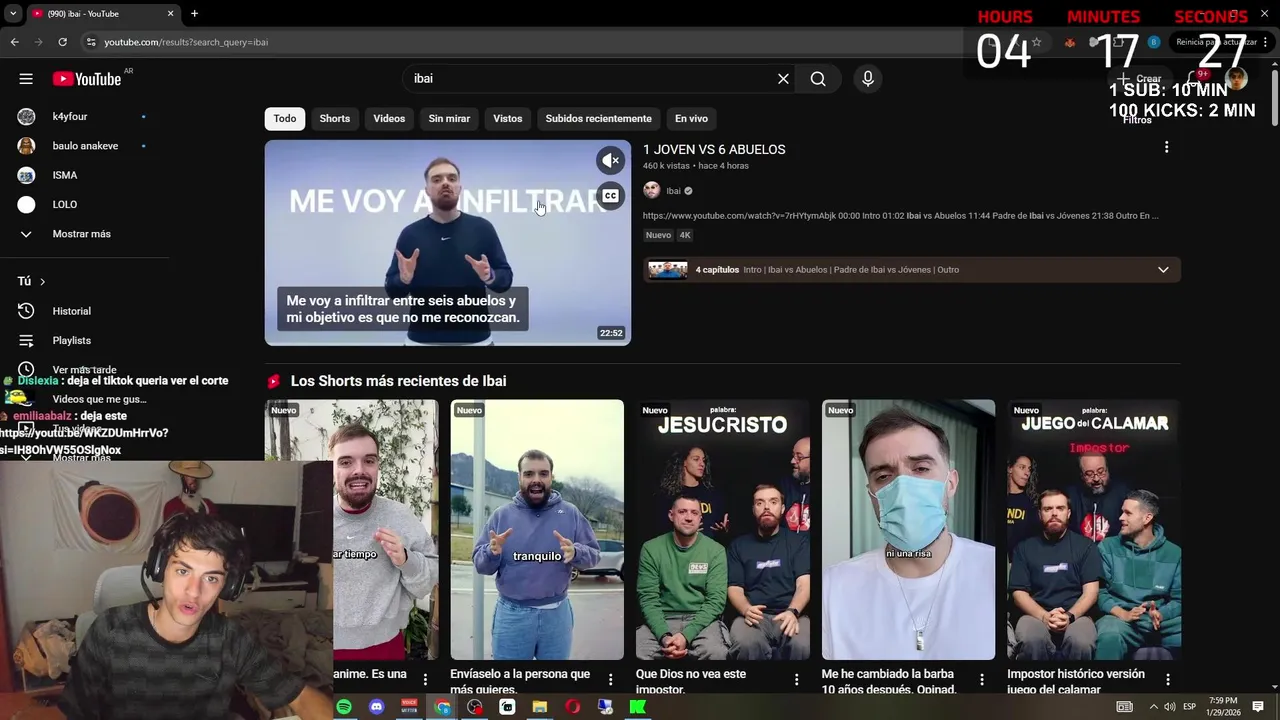The height and width of the screenshot is (720, 1280).
Task: Open the Tú section chevron
Action: coord(42,282)
